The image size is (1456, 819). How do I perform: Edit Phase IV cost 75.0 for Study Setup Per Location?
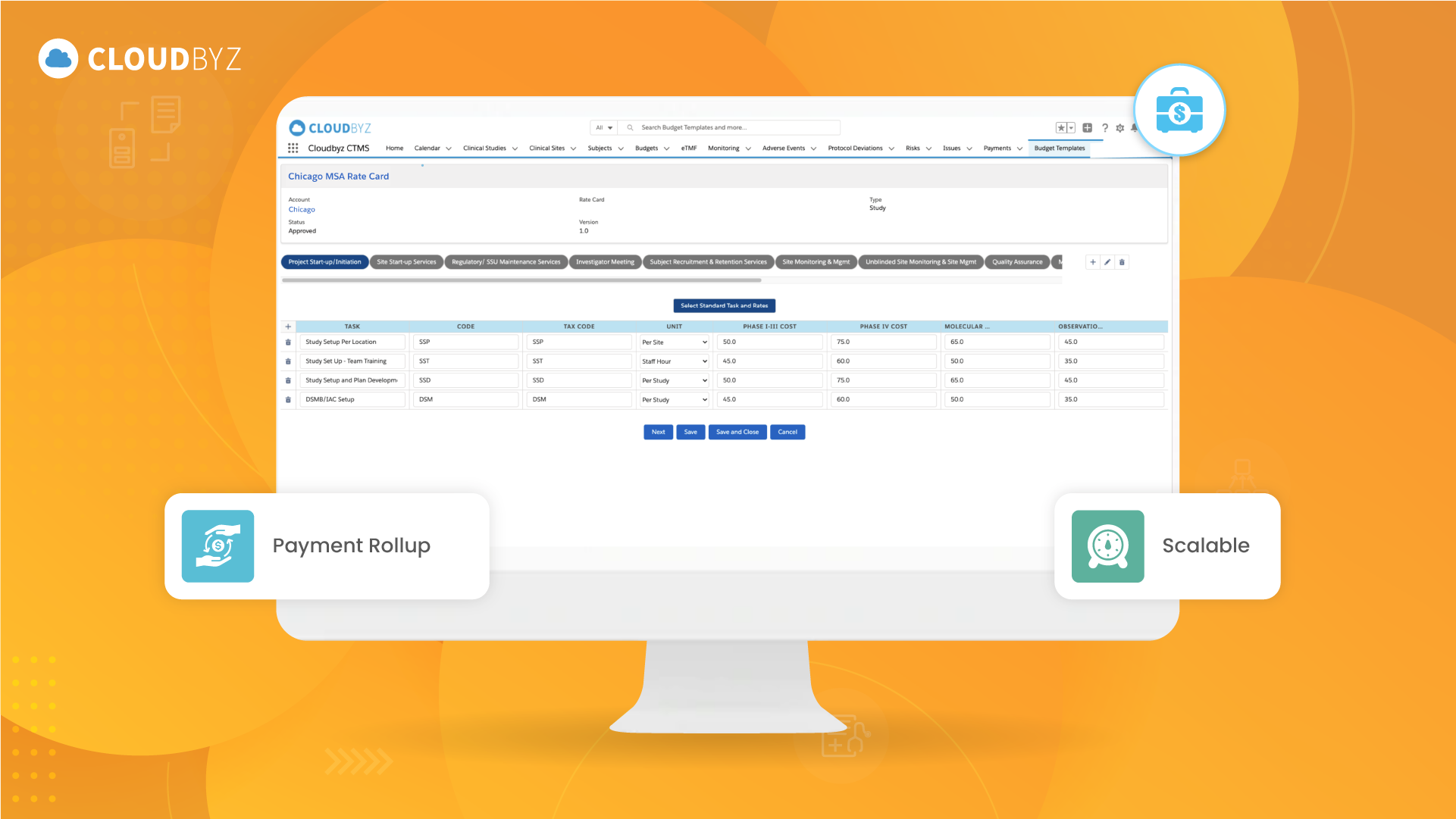(884, 342)
